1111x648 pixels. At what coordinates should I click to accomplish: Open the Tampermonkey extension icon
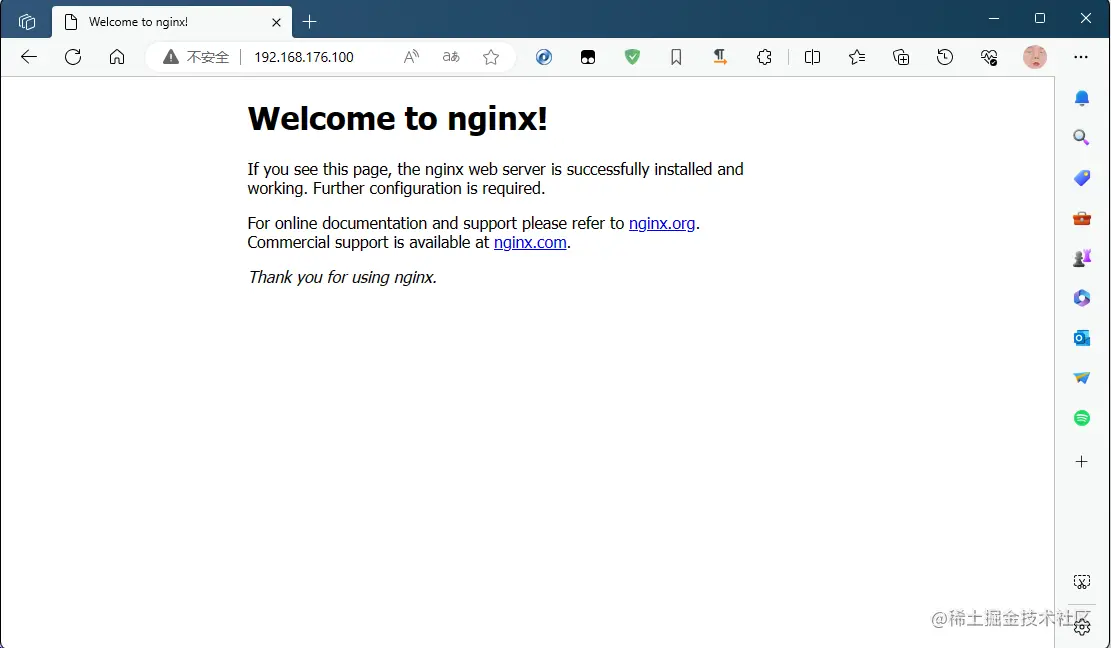pos(587,57)
